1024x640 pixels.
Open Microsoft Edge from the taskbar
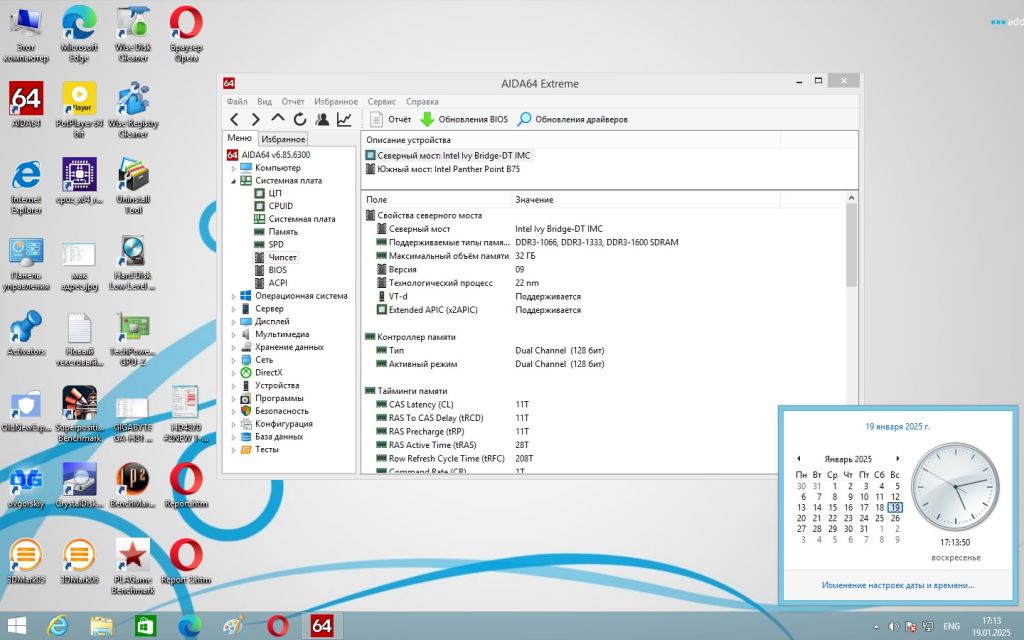(x=189, y=626)
